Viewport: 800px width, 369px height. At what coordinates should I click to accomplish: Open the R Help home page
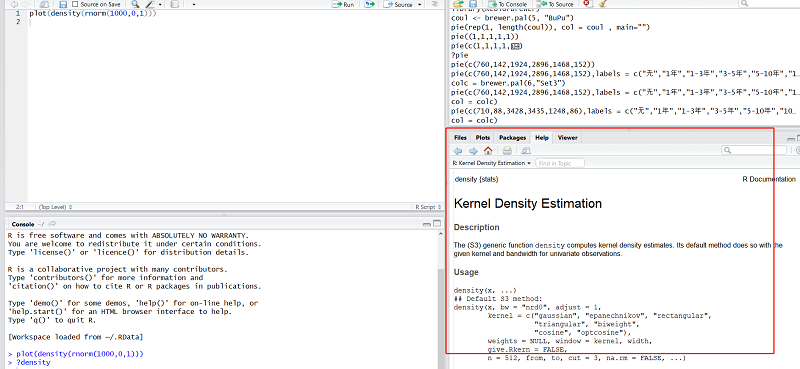coord(488,151)
